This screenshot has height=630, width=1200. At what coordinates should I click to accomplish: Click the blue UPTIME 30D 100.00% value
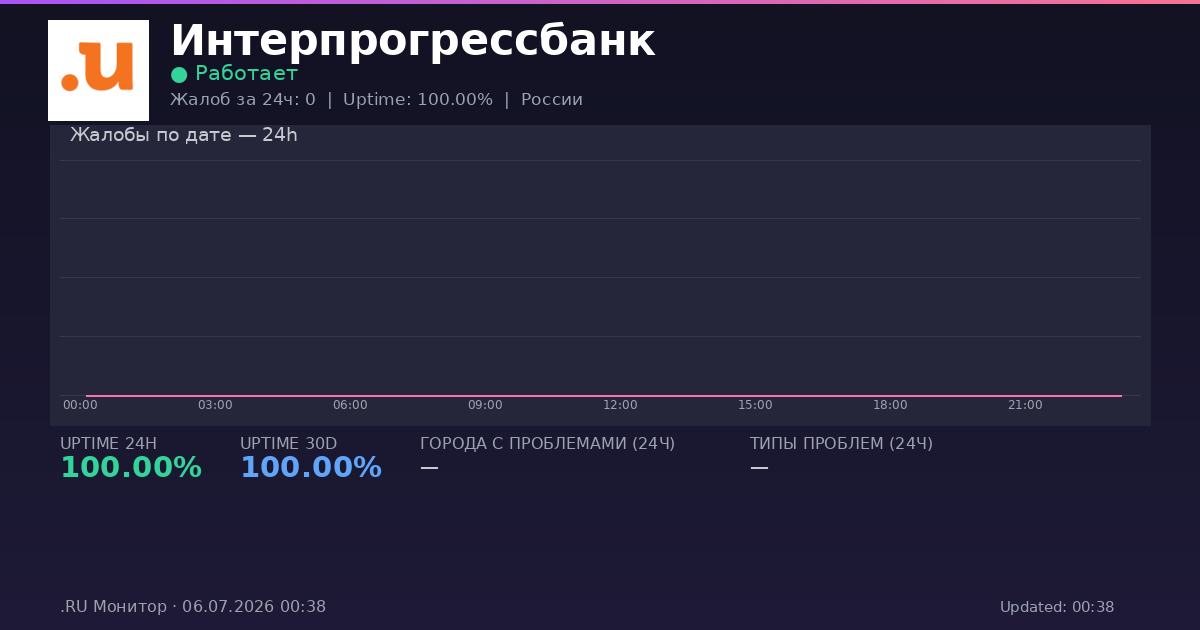[x=311, y=468]
